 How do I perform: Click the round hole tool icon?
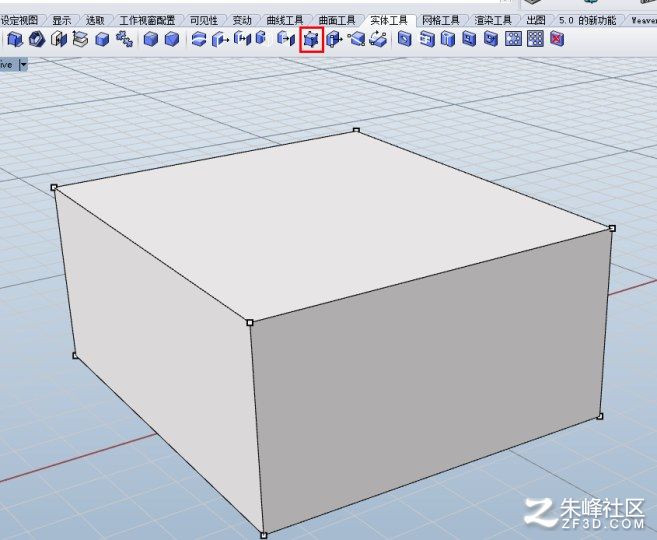tap(404, 39)
